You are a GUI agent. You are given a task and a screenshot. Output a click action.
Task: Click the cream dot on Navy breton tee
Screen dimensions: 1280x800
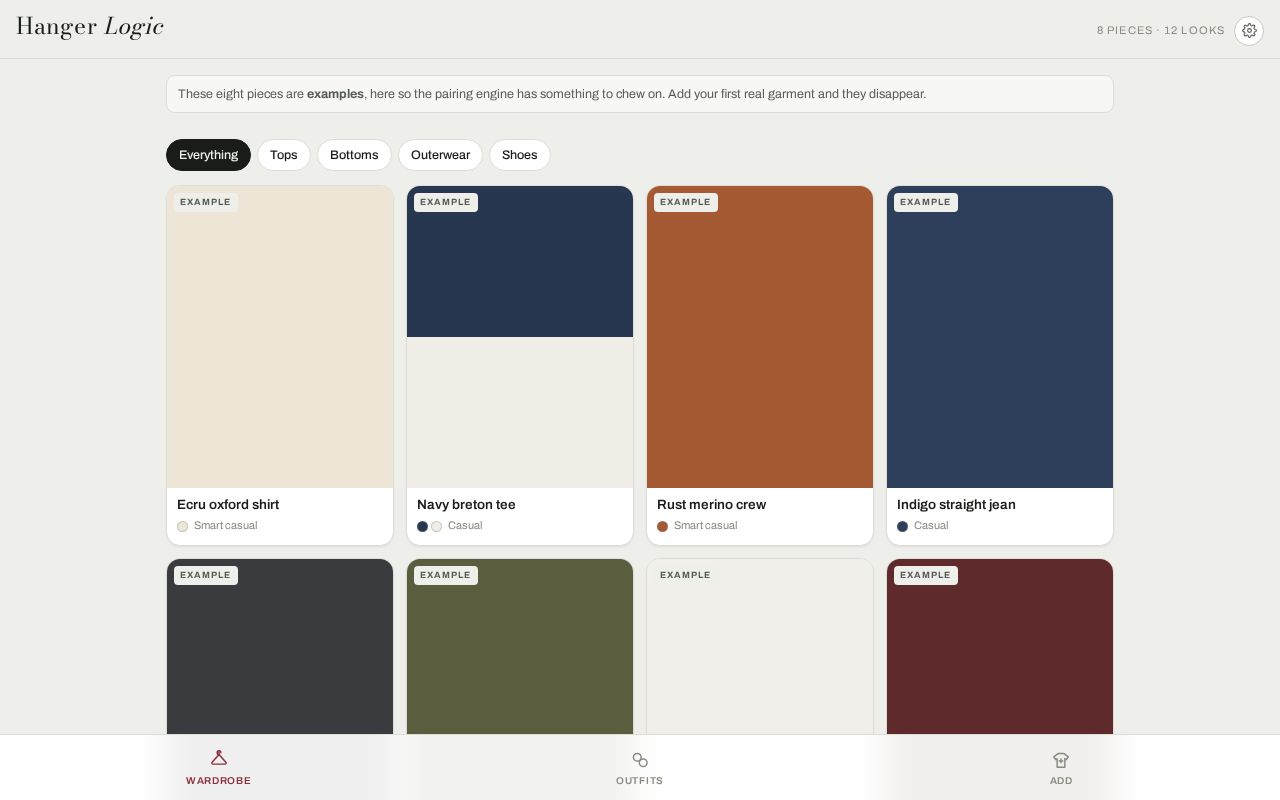point(436,526)
